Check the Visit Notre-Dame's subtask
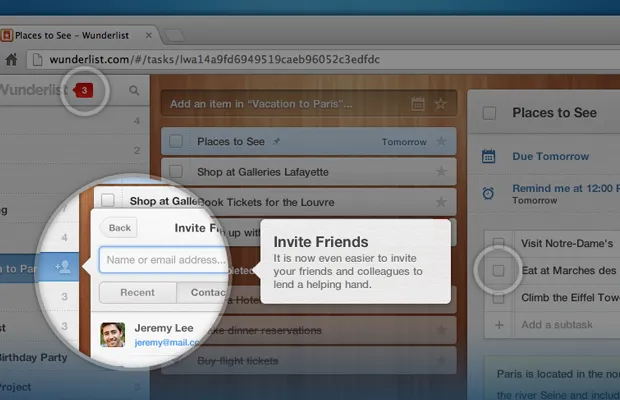Viewport: 620px width, 400px height. point(499,242)
